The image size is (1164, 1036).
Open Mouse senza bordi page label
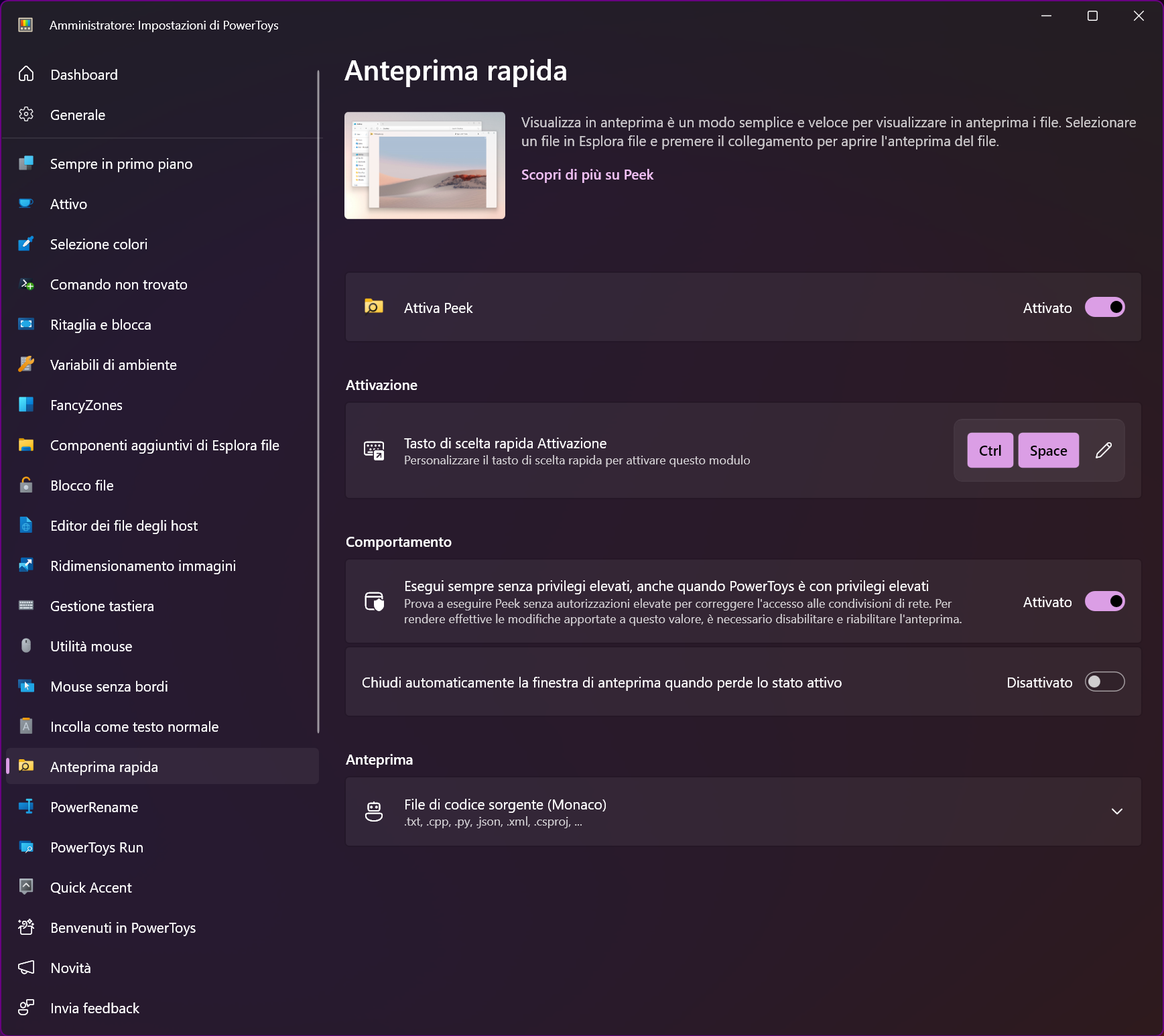pos(109,686)
